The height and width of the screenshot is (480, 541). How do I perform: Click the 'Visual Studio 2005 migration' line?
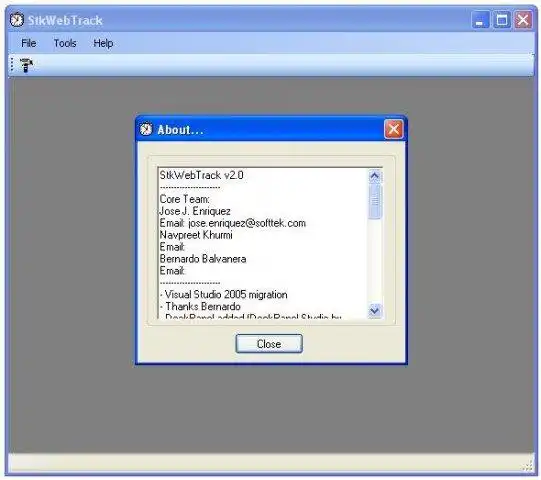pyautogui.click(x=224, y=295)
